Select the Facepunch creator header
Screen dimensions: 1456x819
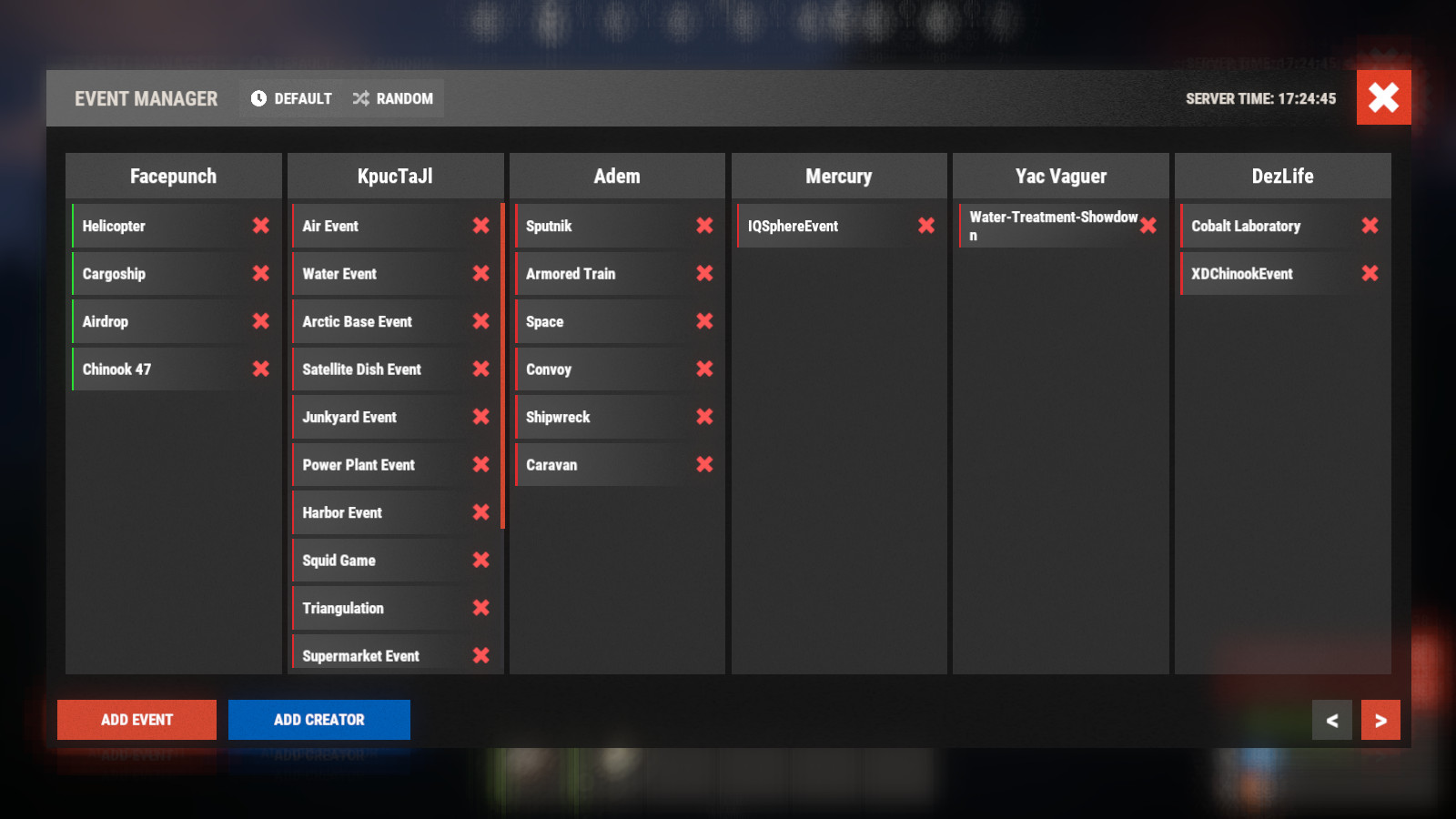[173, 177]
